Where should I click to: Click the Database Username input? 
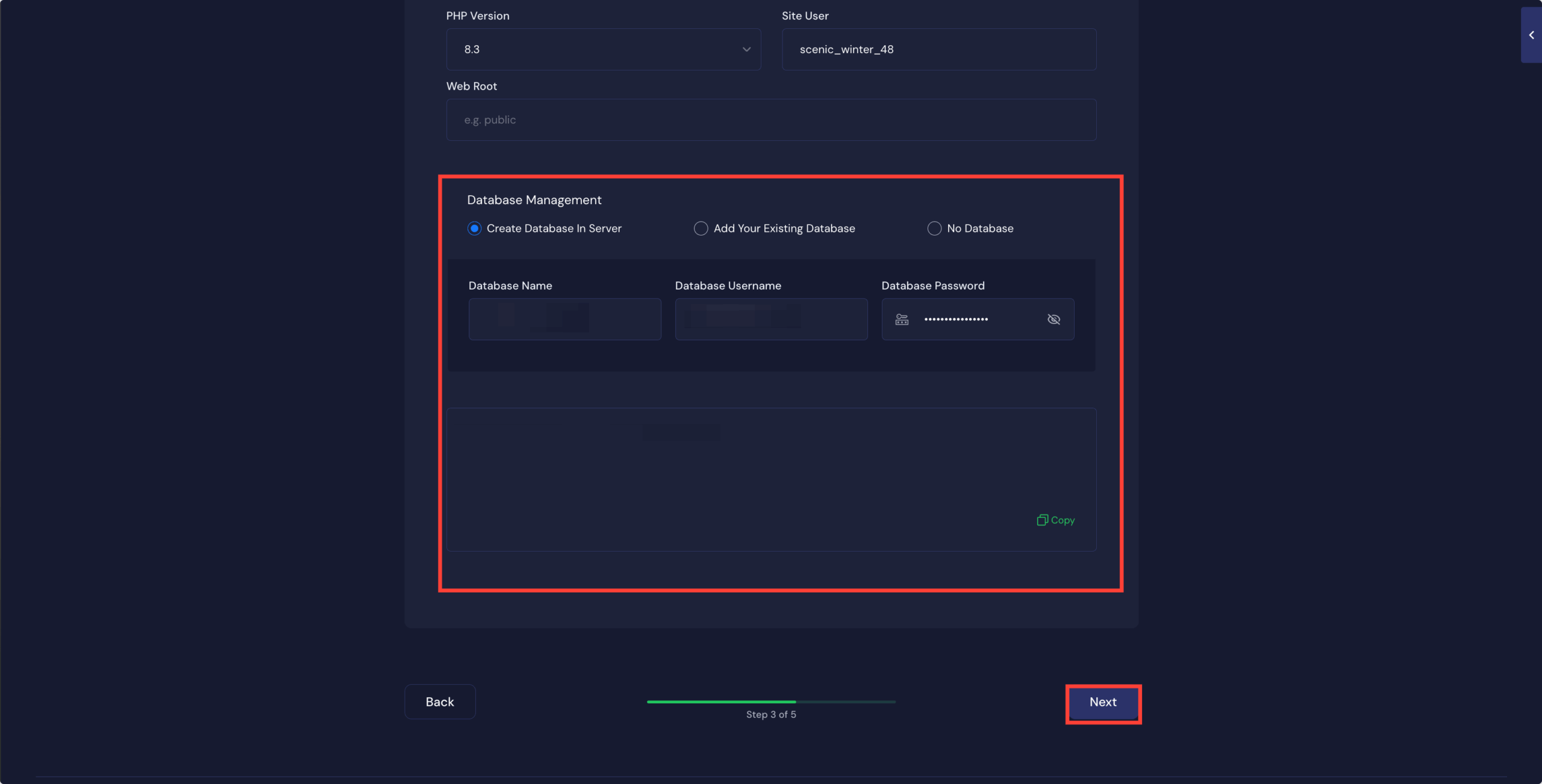771,319
